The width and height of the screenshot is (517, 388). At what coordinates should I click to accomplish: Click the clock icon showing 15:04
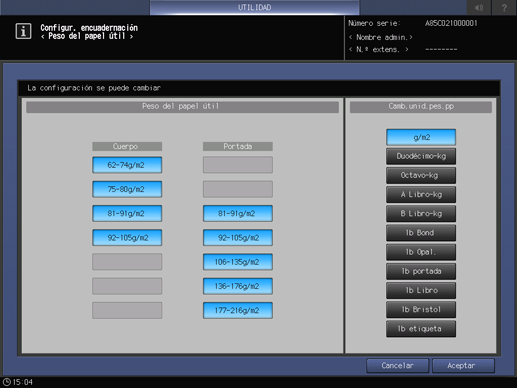(6, 382)
